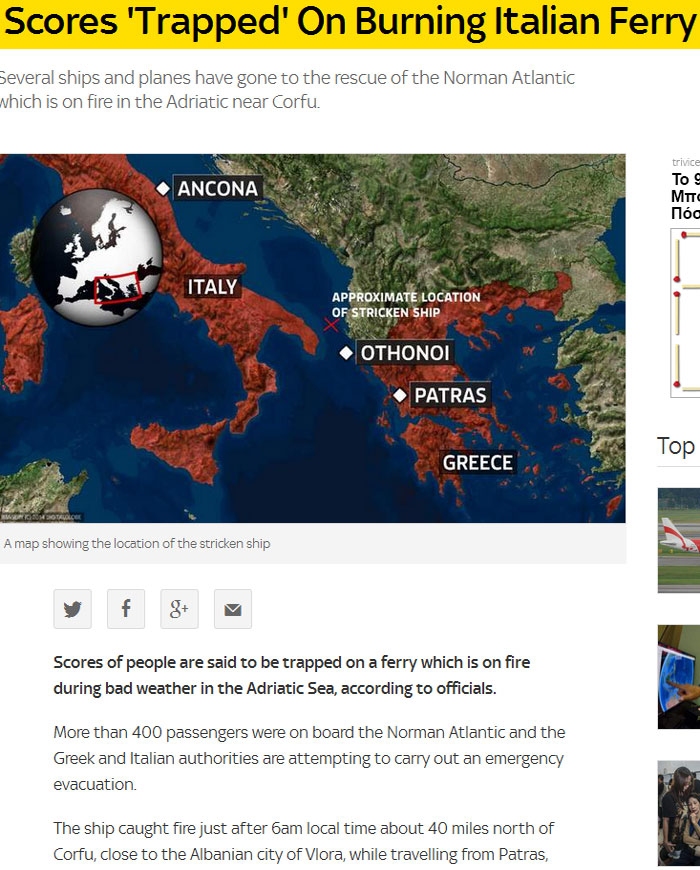Viewport: 700px width, 870px height.
Task: Open the matchstick puzzle advertisement image
Action: [685, 313]
